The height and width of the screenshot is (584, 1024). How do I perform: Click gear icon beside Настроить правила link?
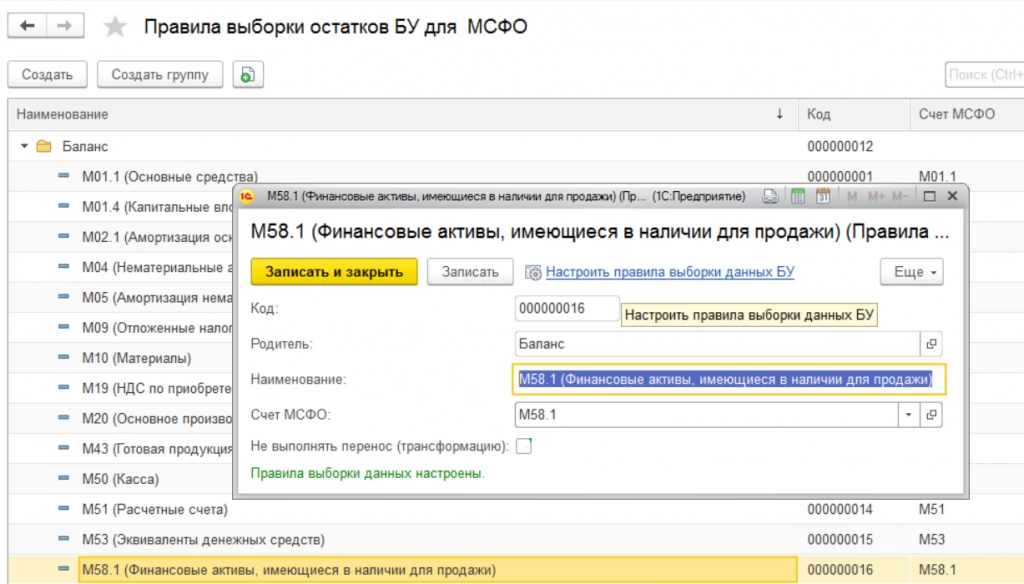point(533,272)
